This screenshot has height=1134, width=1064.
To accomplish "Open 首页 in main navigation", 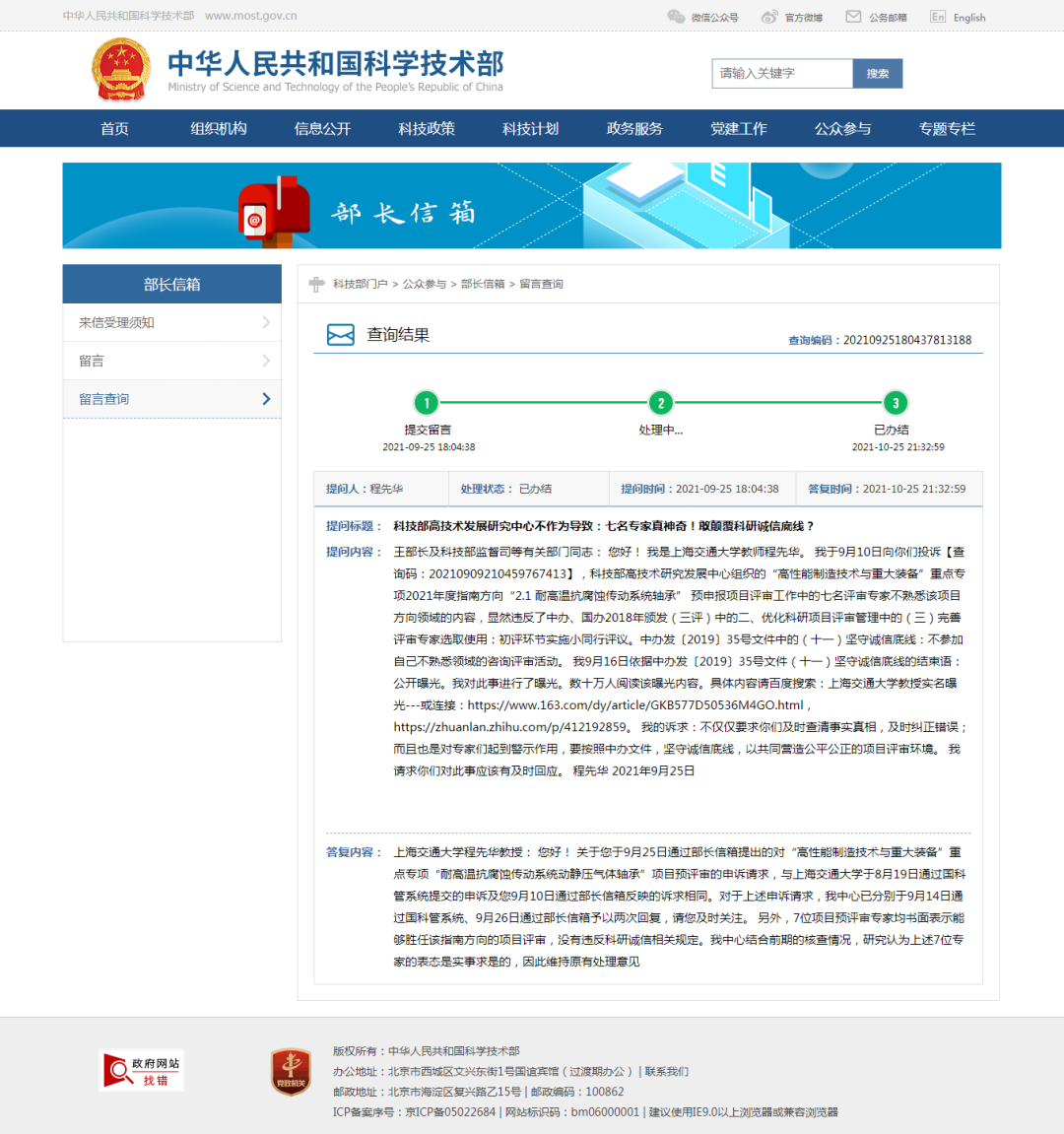I will 114,129.
